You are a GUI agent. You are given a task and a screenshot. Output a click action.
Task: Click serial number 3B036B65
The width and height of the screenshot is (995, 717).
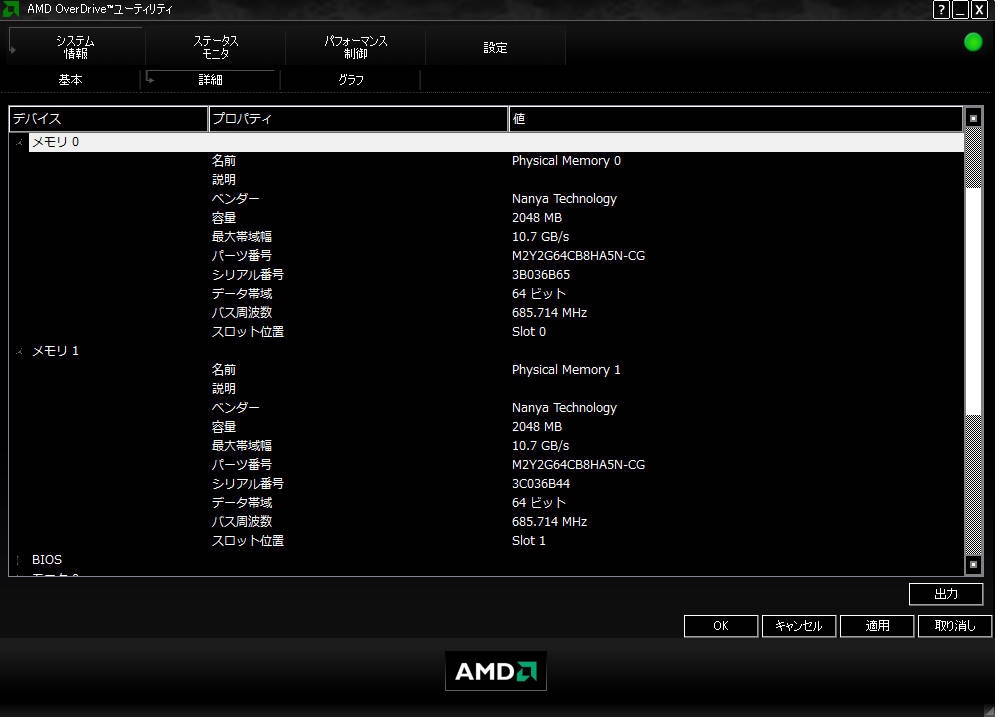click(x=541, y=275)
